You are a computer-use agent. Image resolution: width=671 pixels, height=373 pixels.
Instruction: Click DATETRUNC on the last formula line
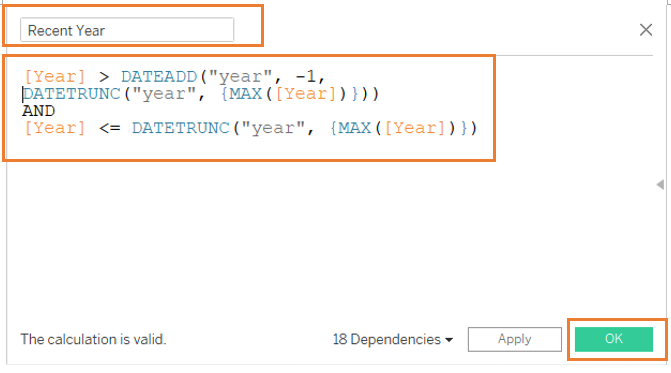pyautogui.click(x=181, y=128)
